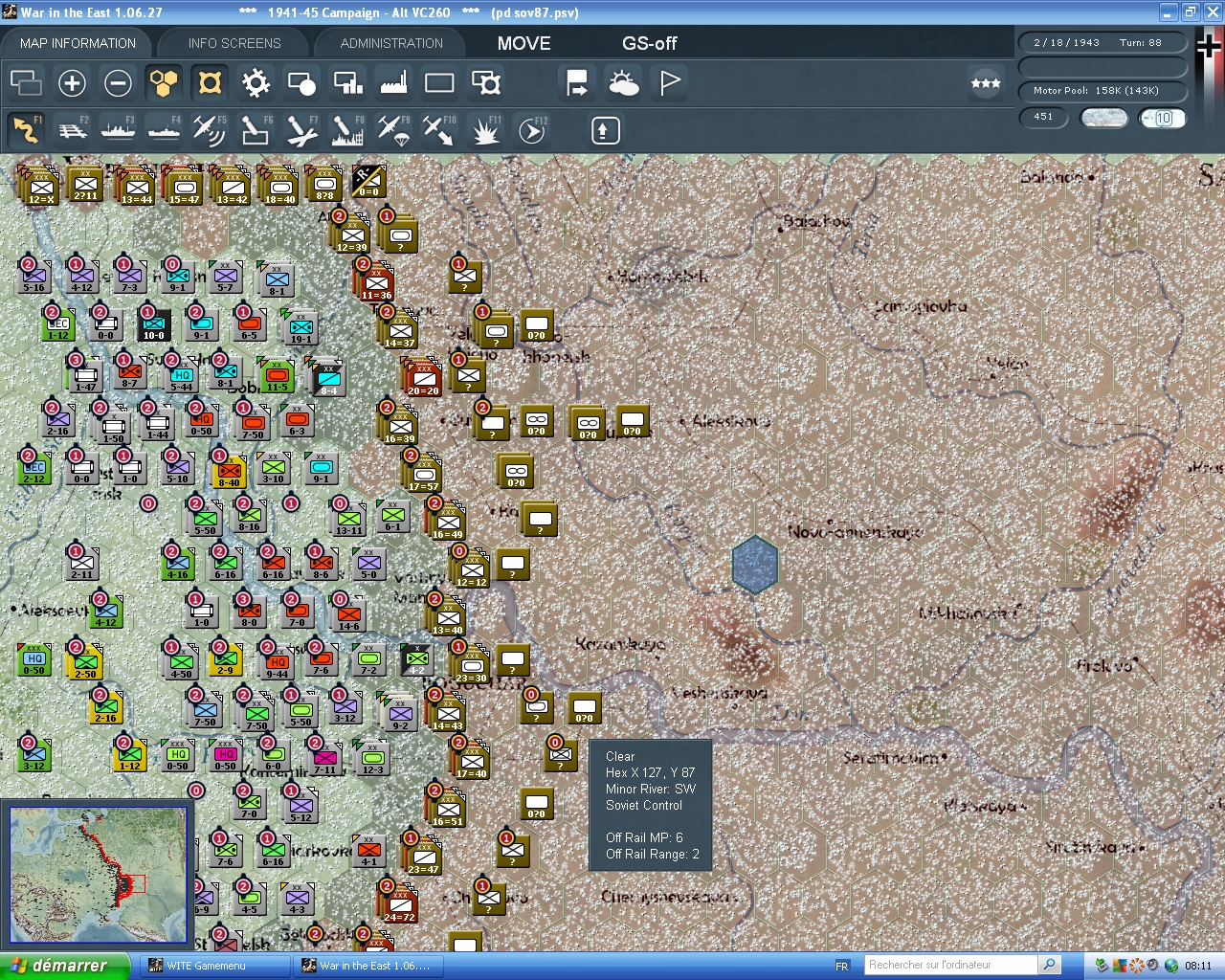Screen dimensions: 1225x980
Task: Zoom out the map with minus icon
Action: (x=118, y=83)
